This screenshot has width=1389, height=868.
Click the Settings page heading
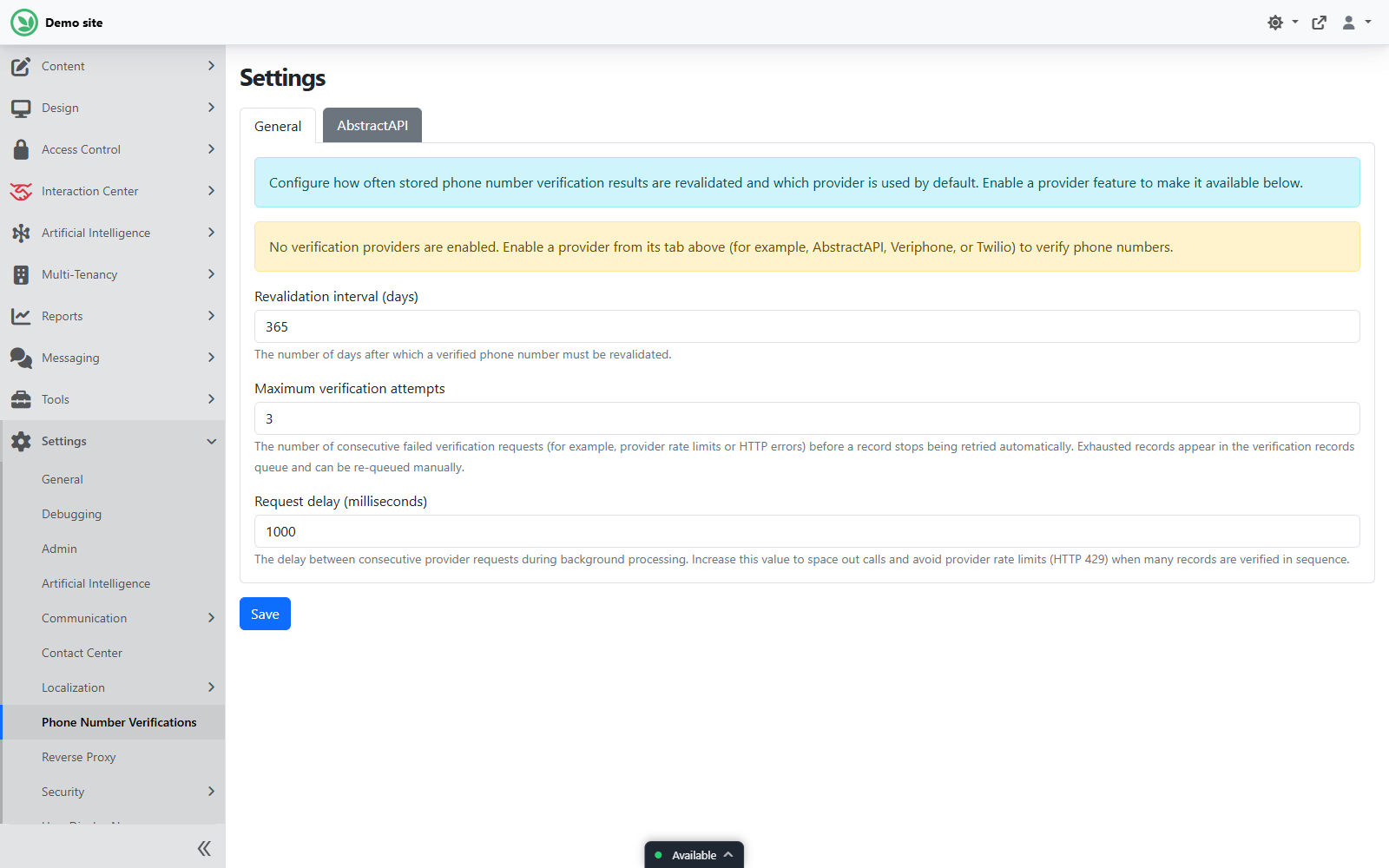[282, 78]
